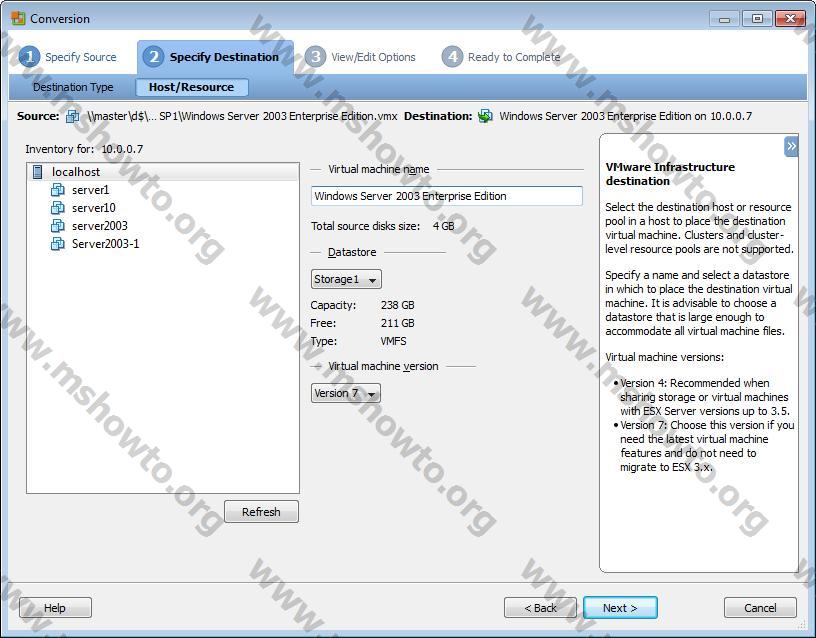Edit the Virtual machine name field

click(447, 196)
